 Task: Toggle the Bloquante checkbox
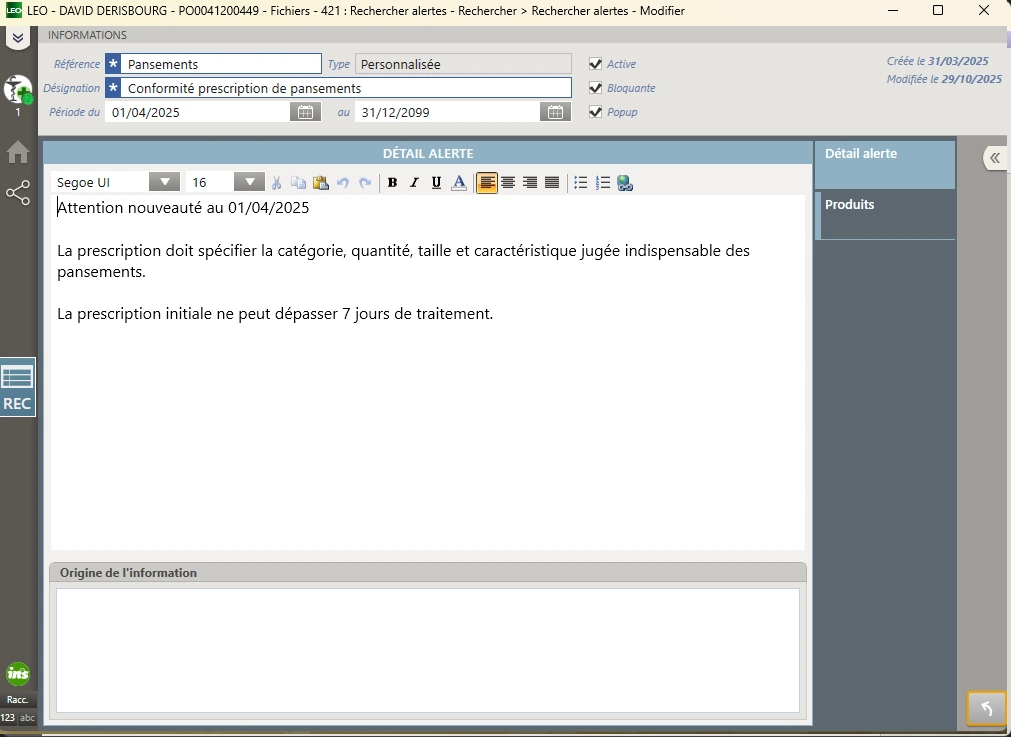[x=596, y=88]
